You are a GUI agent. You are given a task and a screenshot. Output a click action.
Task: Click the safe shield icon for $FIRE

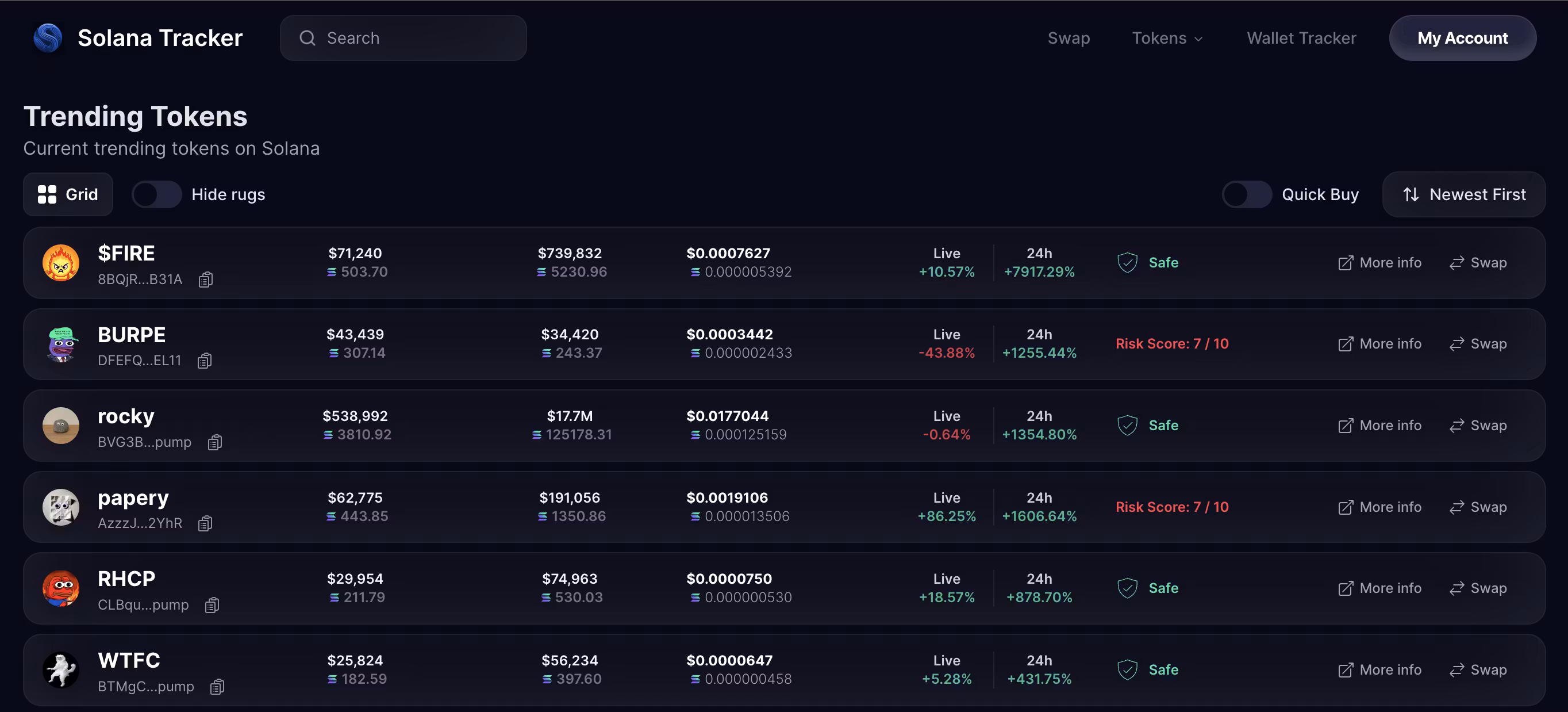tap(1127, 262)
